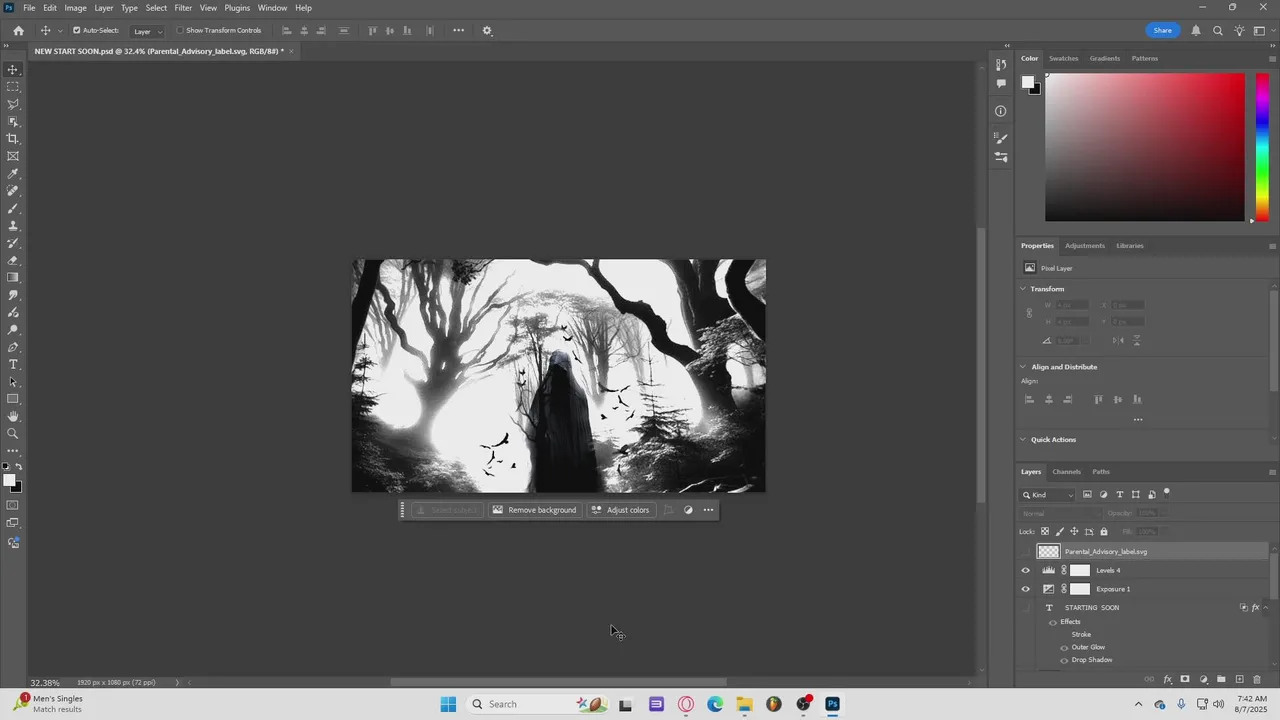Create a new group folder icon
The image size is (1280, 720).
tap(1221, 679)
